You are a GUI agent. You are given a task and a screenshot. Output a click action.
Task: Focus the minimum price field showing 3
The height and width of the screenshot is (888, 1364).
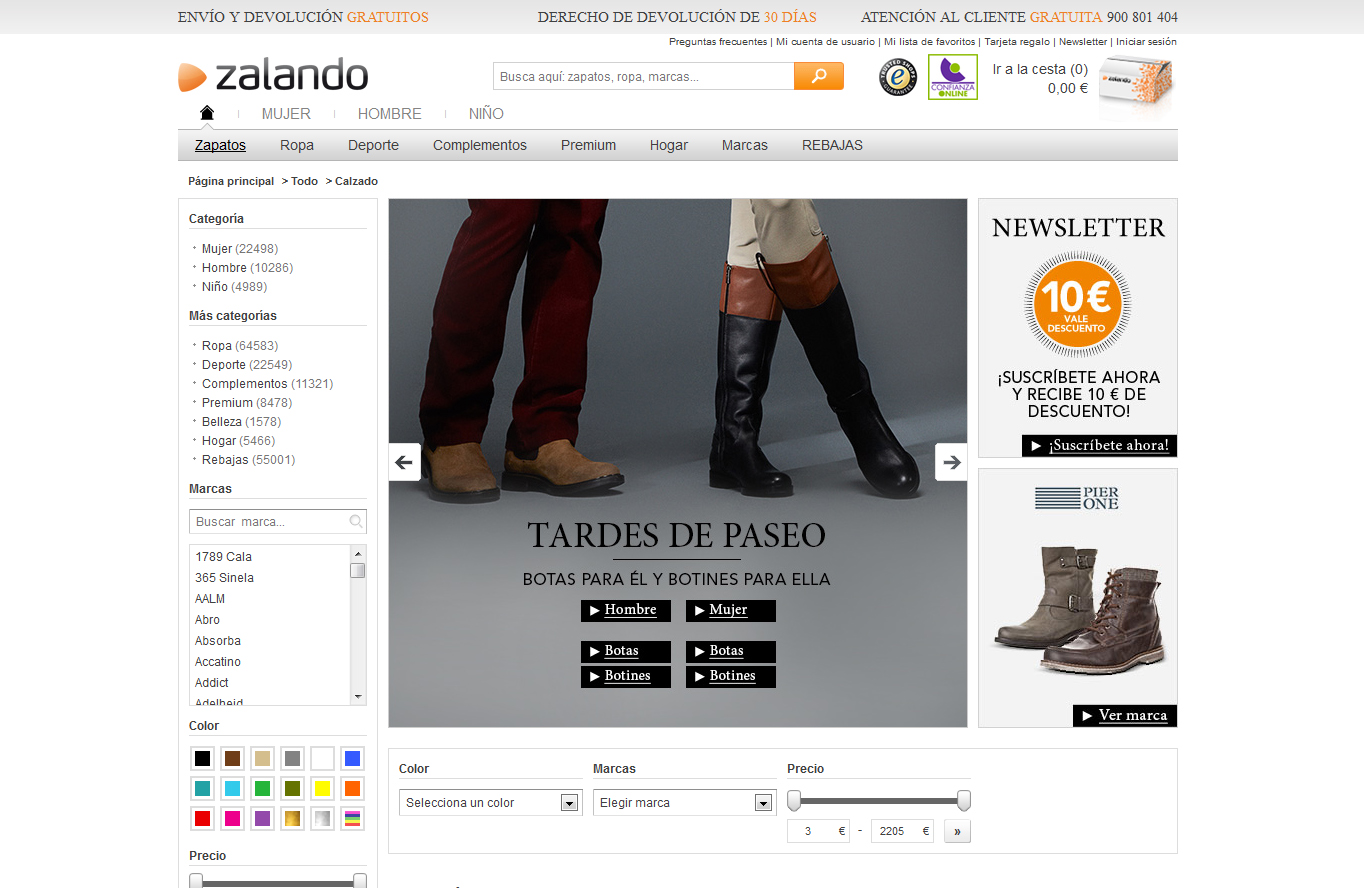click(x=818, y=831)
